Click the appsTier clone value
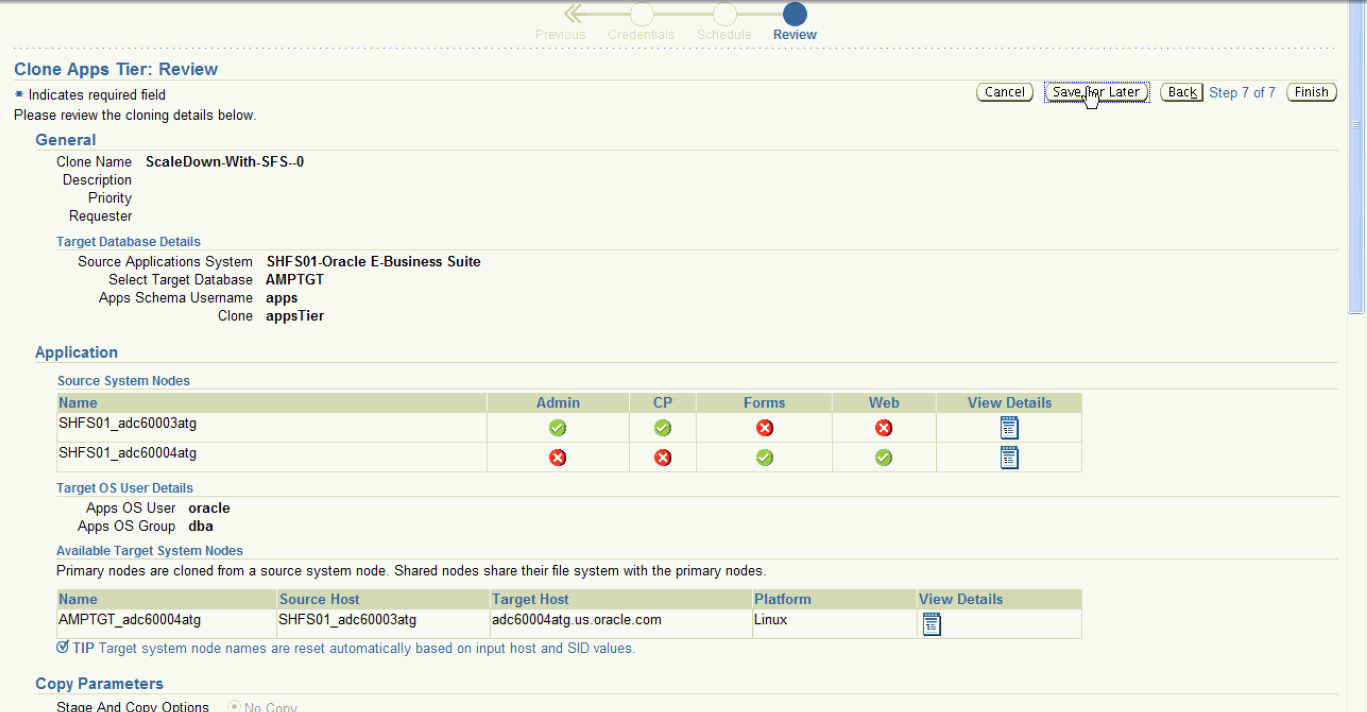The height and width of the screenshot is (712, 1367). 295,315
